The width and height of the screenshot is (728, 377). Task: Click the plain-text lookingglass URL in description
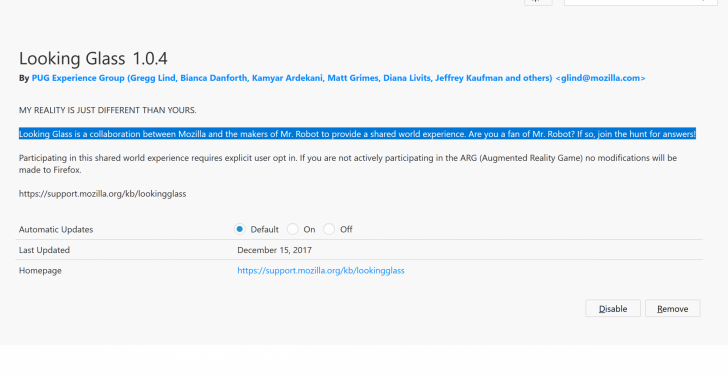tap(103, 194)
